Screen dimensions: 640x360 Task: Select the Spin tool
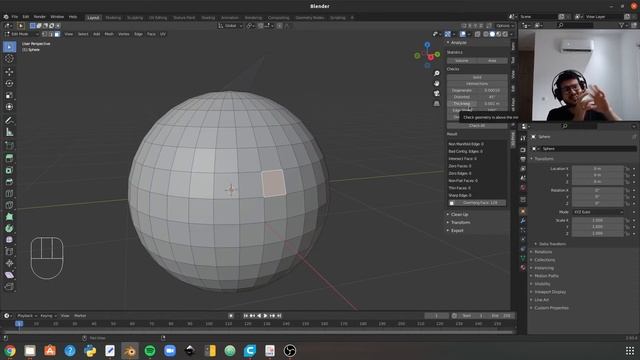coord(9,228)
